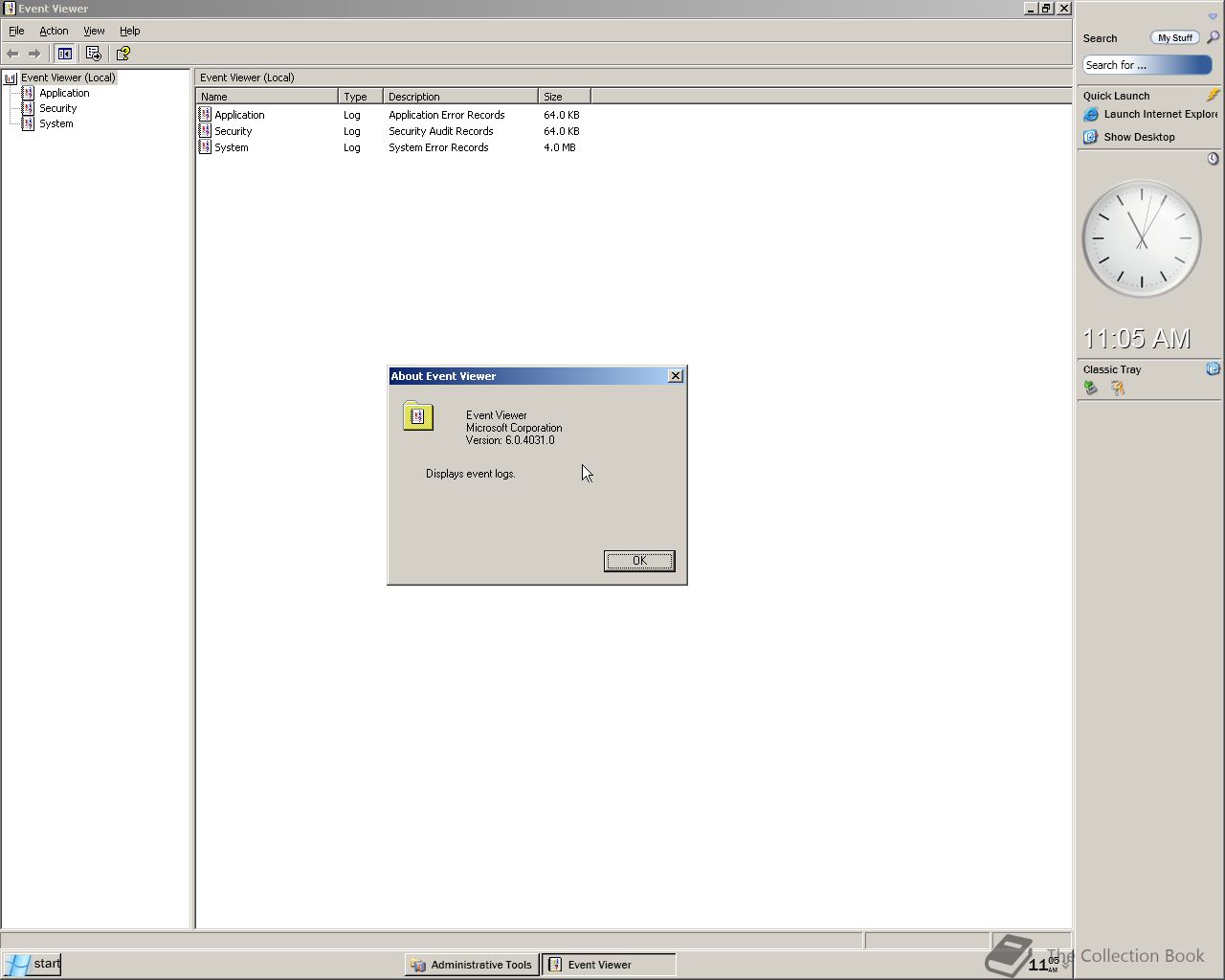Sort by the Name column header

(267, 97)
